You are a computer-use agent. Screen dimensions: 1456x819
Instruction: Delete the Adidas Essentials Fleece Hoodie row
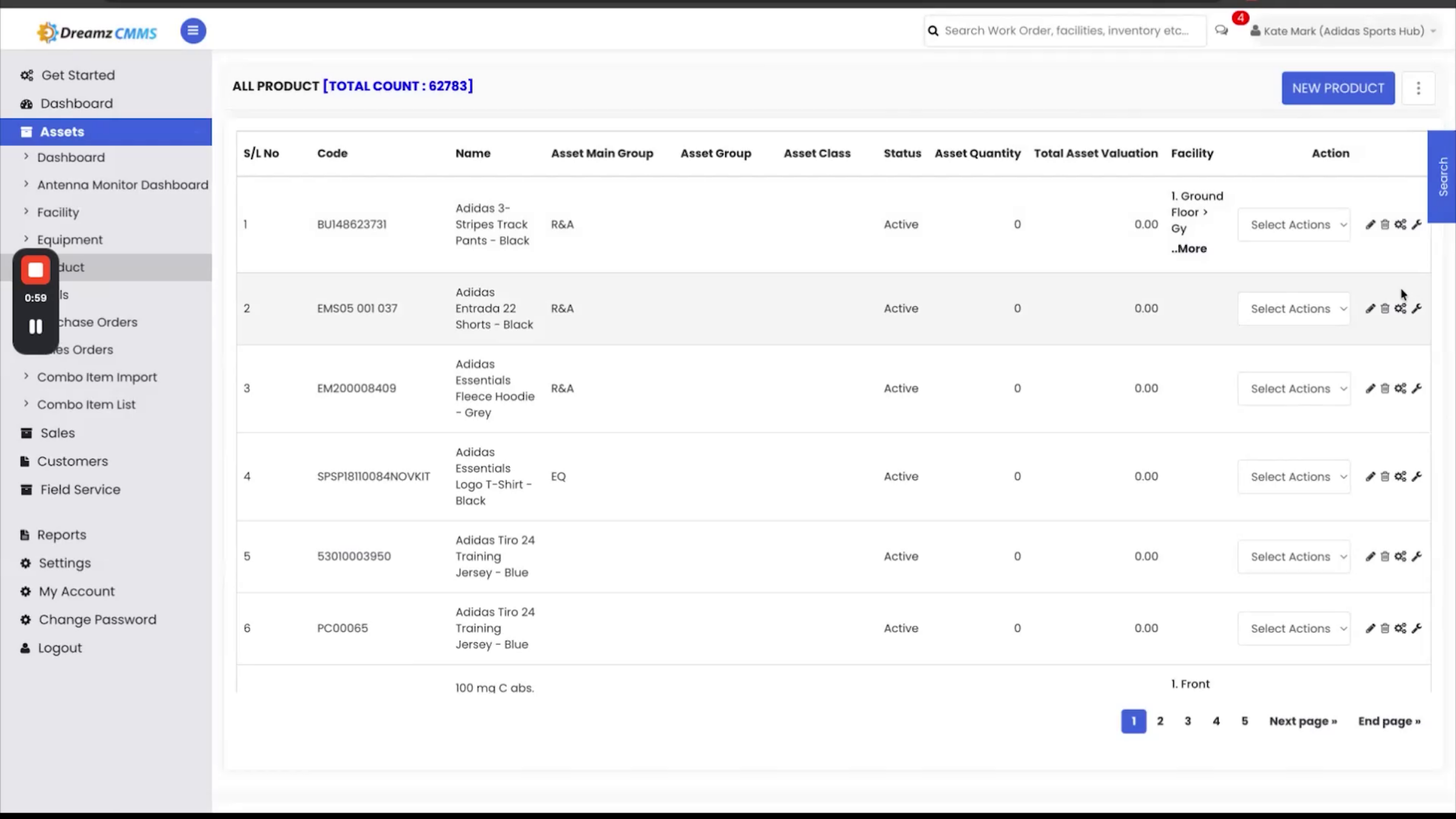pyautogui.click(x=1385, y=388)
